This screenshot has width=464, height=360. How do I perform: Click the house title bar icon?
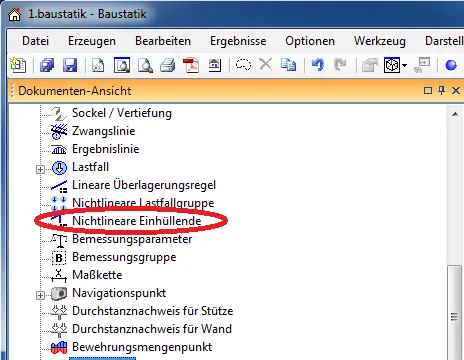click(x=14, y=14)
